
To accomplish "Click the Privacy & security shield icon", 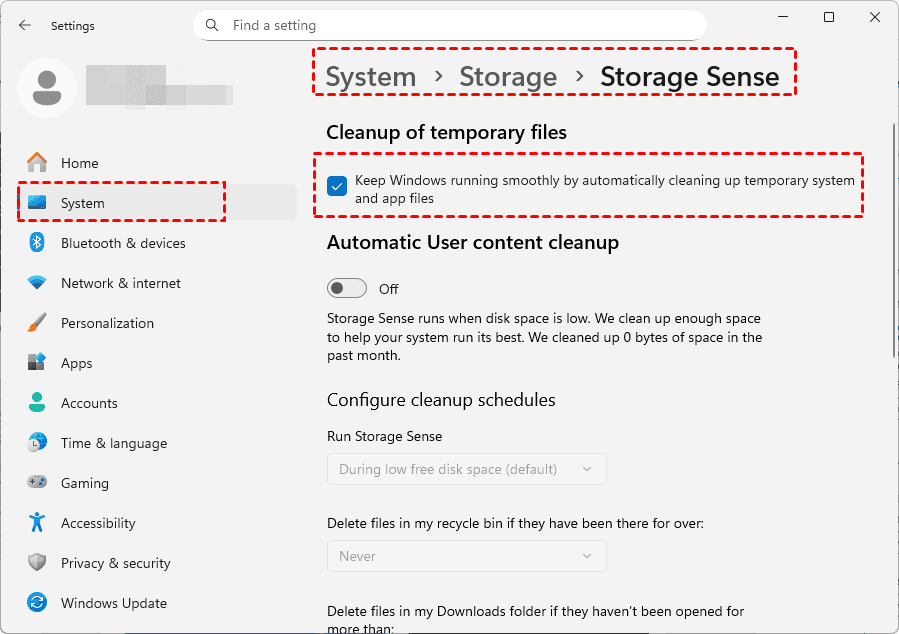I will point(37,563).
